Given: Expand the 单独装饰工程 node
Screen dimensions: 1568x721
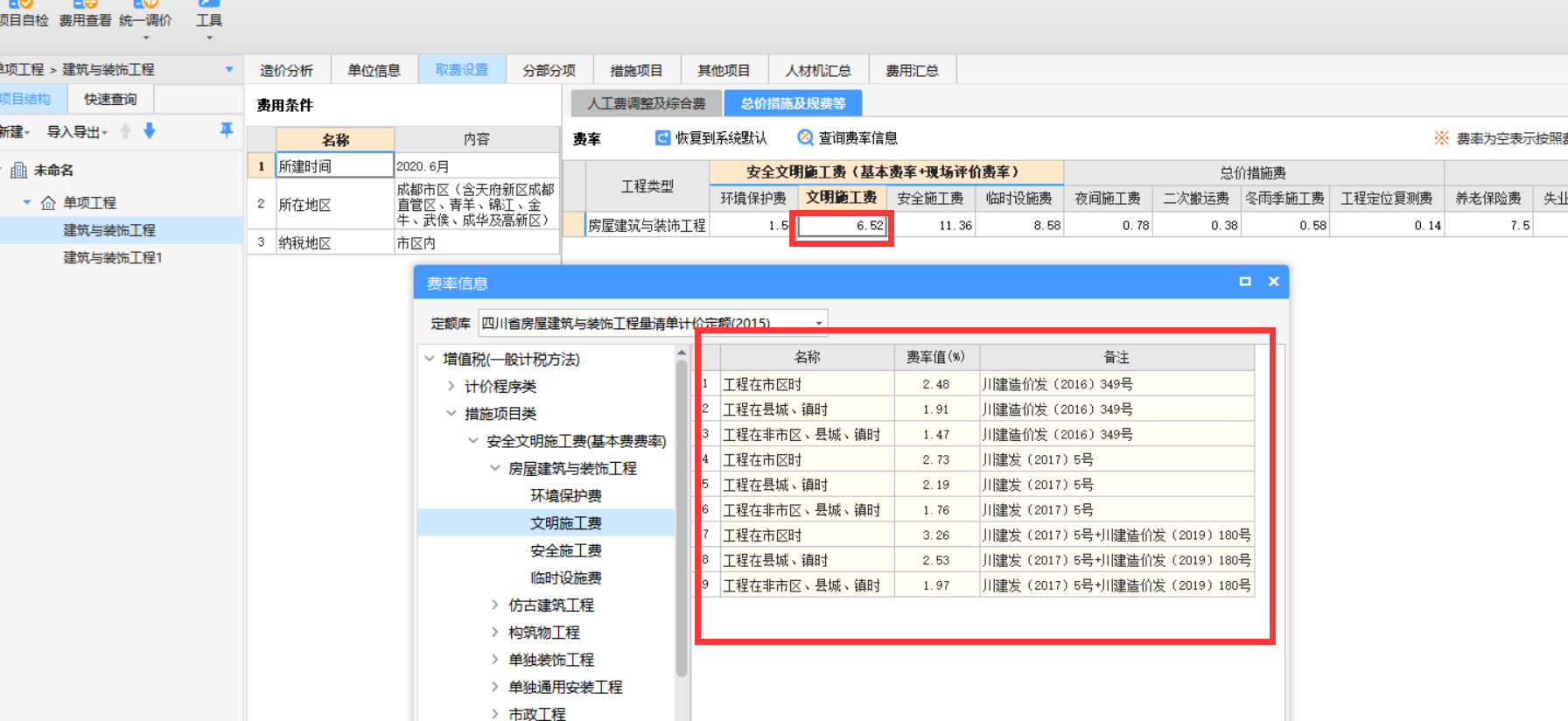Looking at the screenshot, I should click(495, 659).
